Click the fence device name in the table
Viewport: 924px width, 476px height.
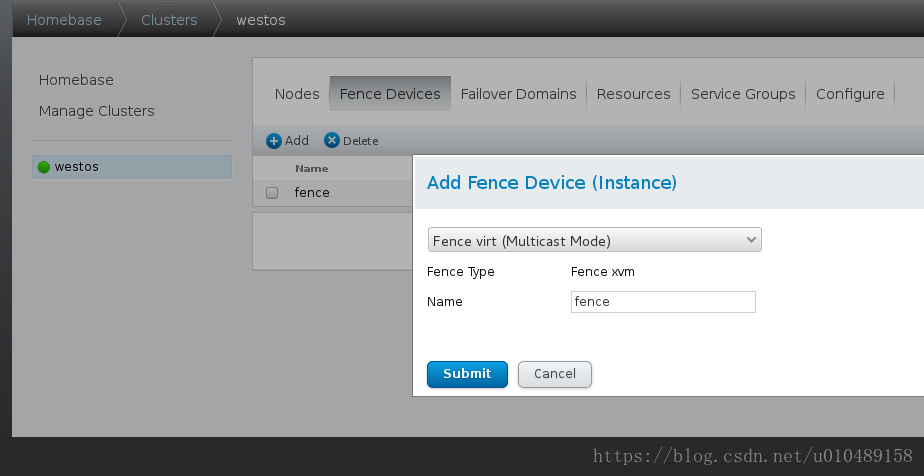tap(312, 193)
